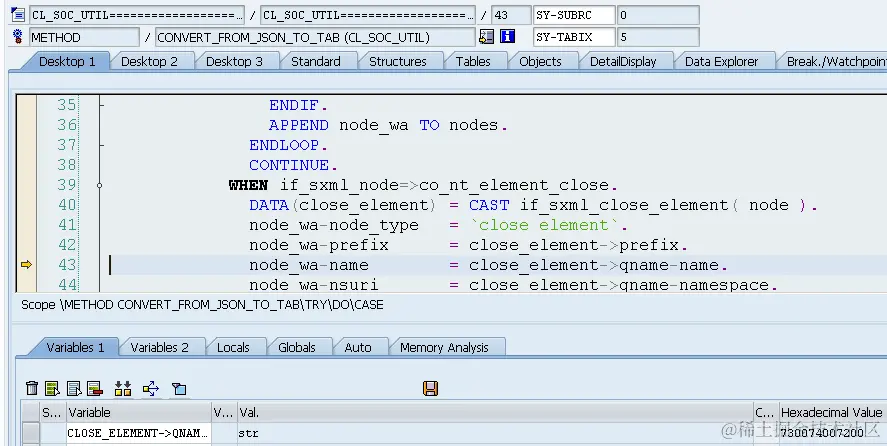
Task: Click the Val. column header
Action: pos(496,413)
